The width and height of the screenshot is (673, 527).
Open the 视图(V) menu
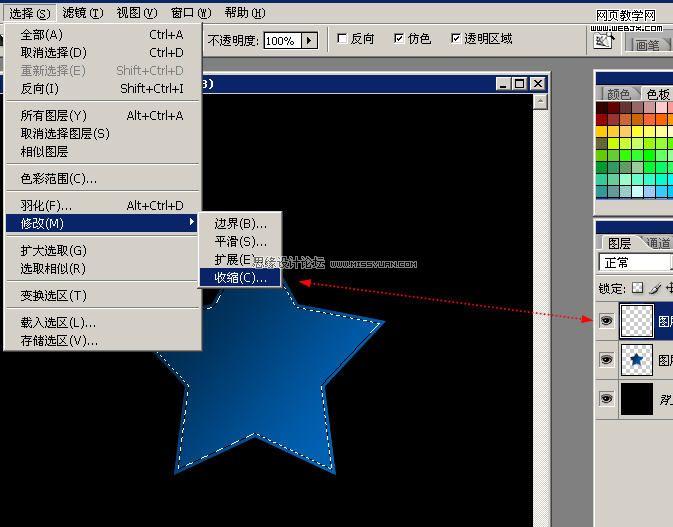[x=137, y=13]
